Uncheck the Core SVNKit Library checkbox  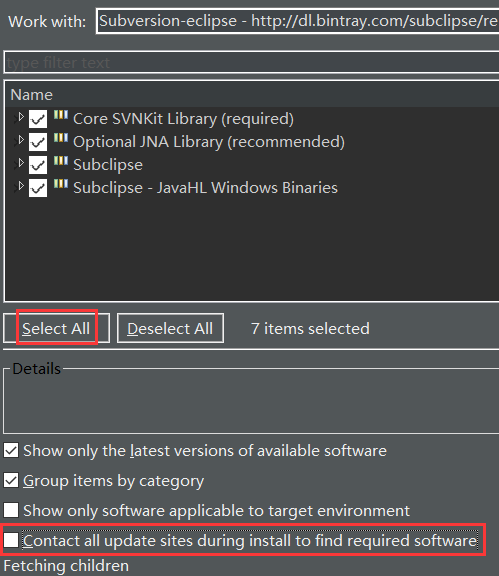tap(38, 119)
